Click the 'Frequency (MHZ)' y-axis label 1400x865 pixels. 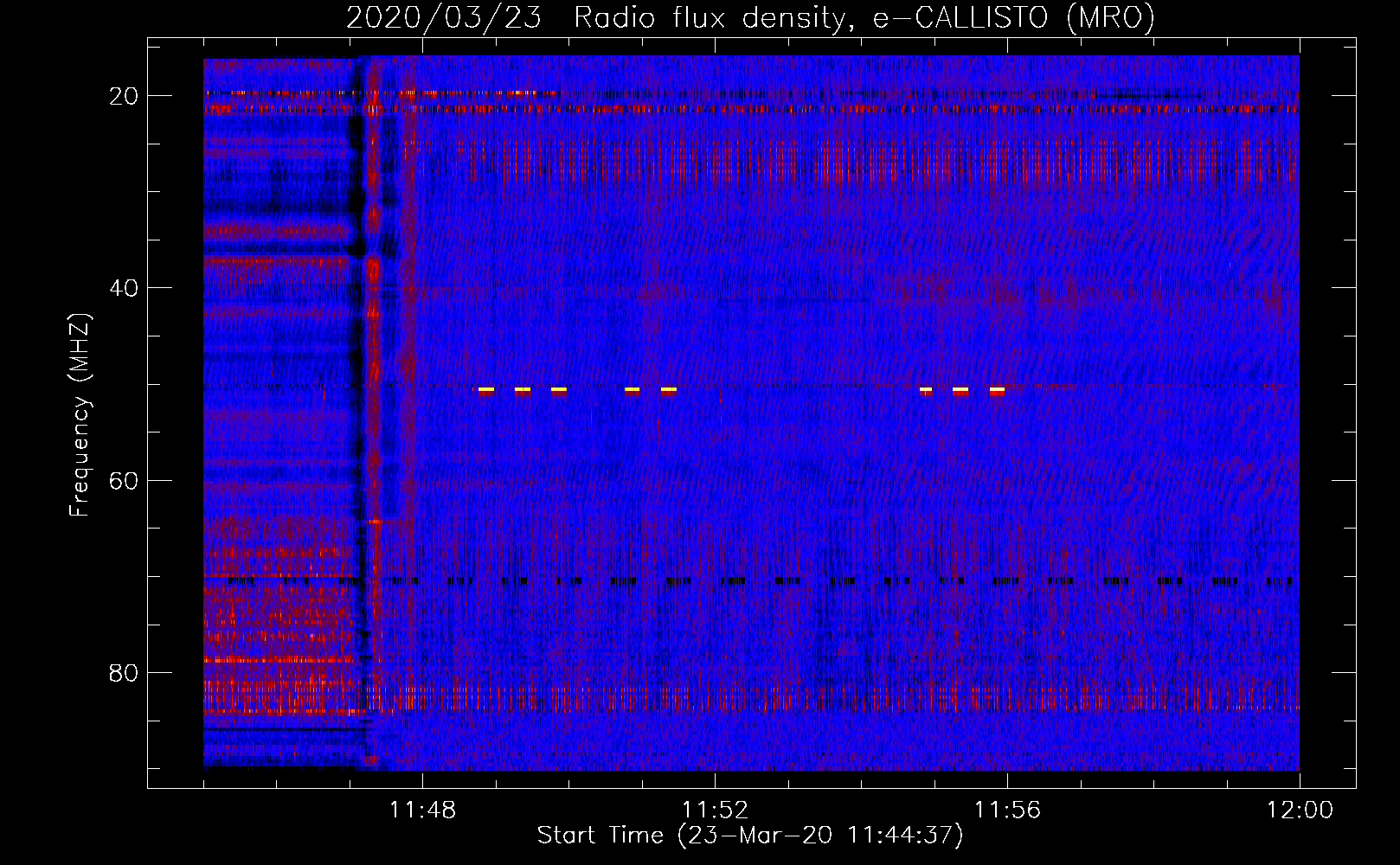(80, 415)
